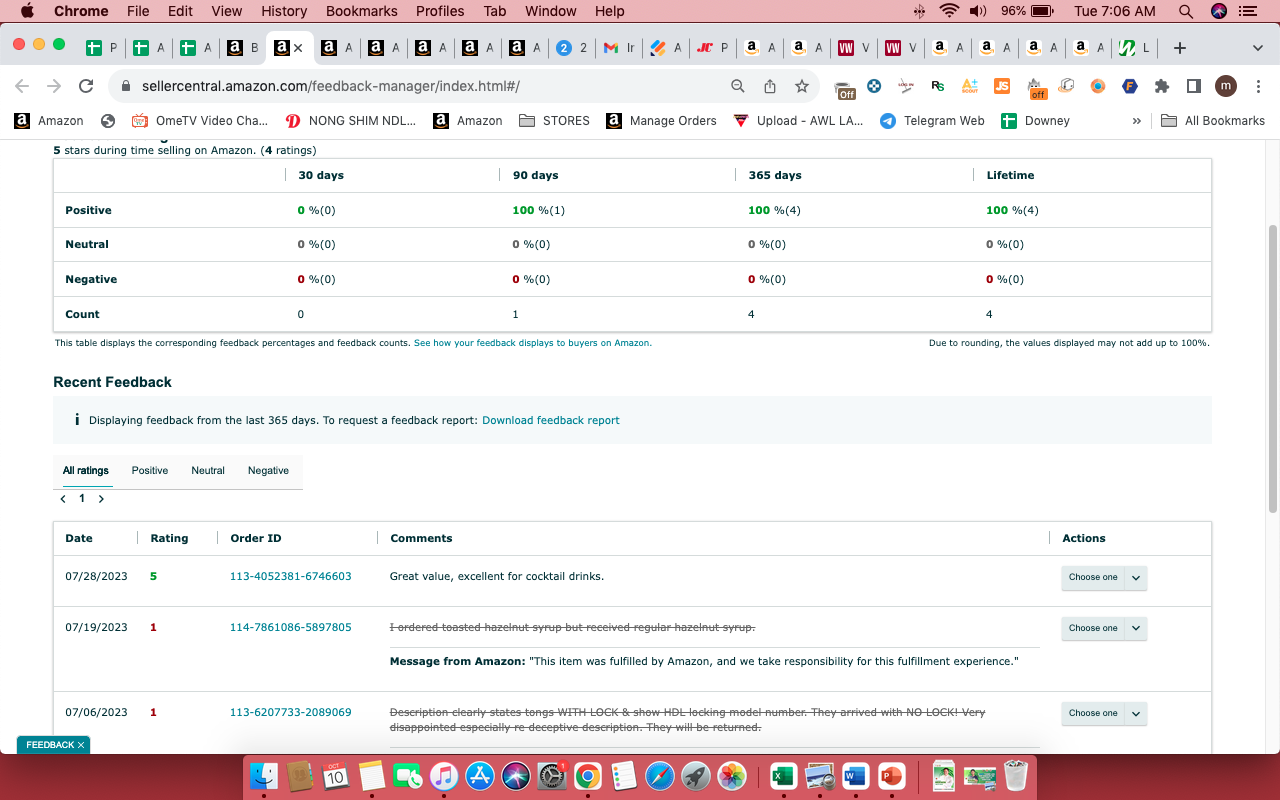Open Spotlight search in menu bar
1280x800 pixels.
click(1186, 11)
